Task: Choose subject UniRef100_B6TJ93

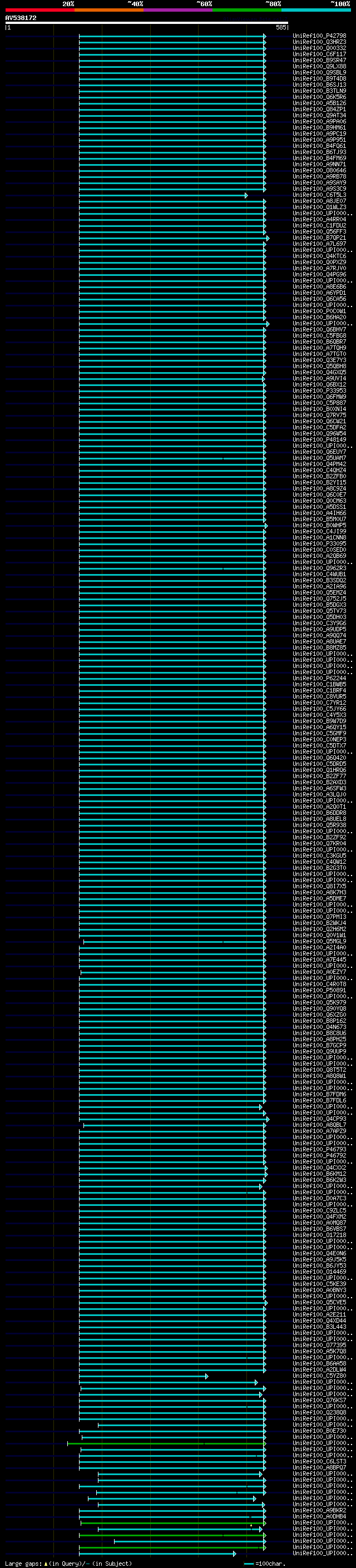Action: [x=319, y=152]
